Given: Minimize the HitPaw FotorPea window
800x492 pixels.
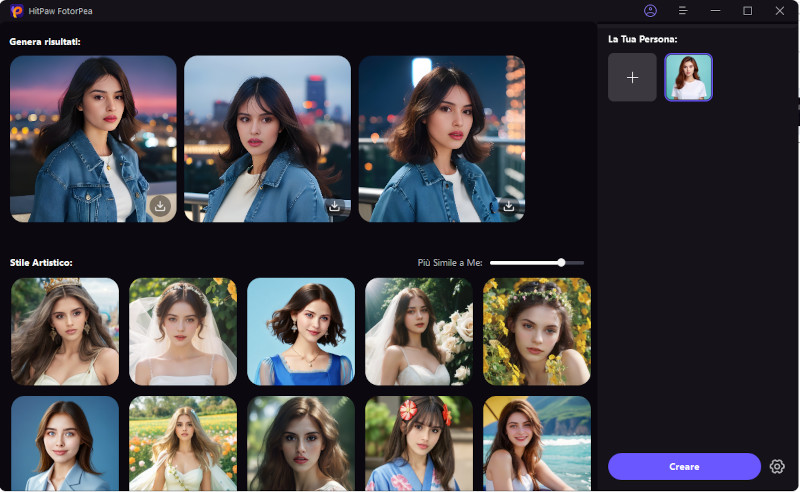Looking at the screenshot, I should [715, 11].
